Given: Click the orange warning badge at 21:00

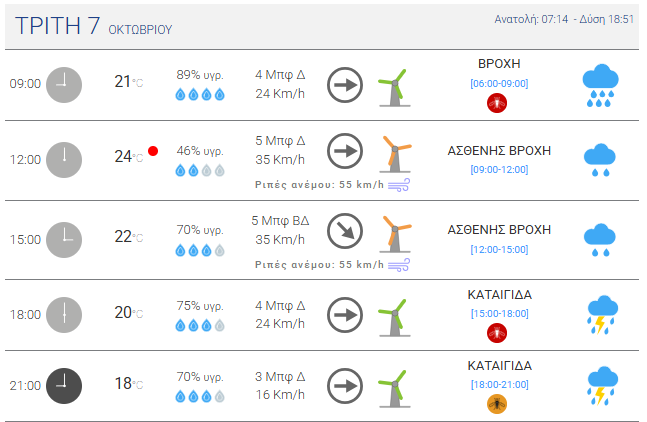Looking at the screenshot, I should pos(498,403).
